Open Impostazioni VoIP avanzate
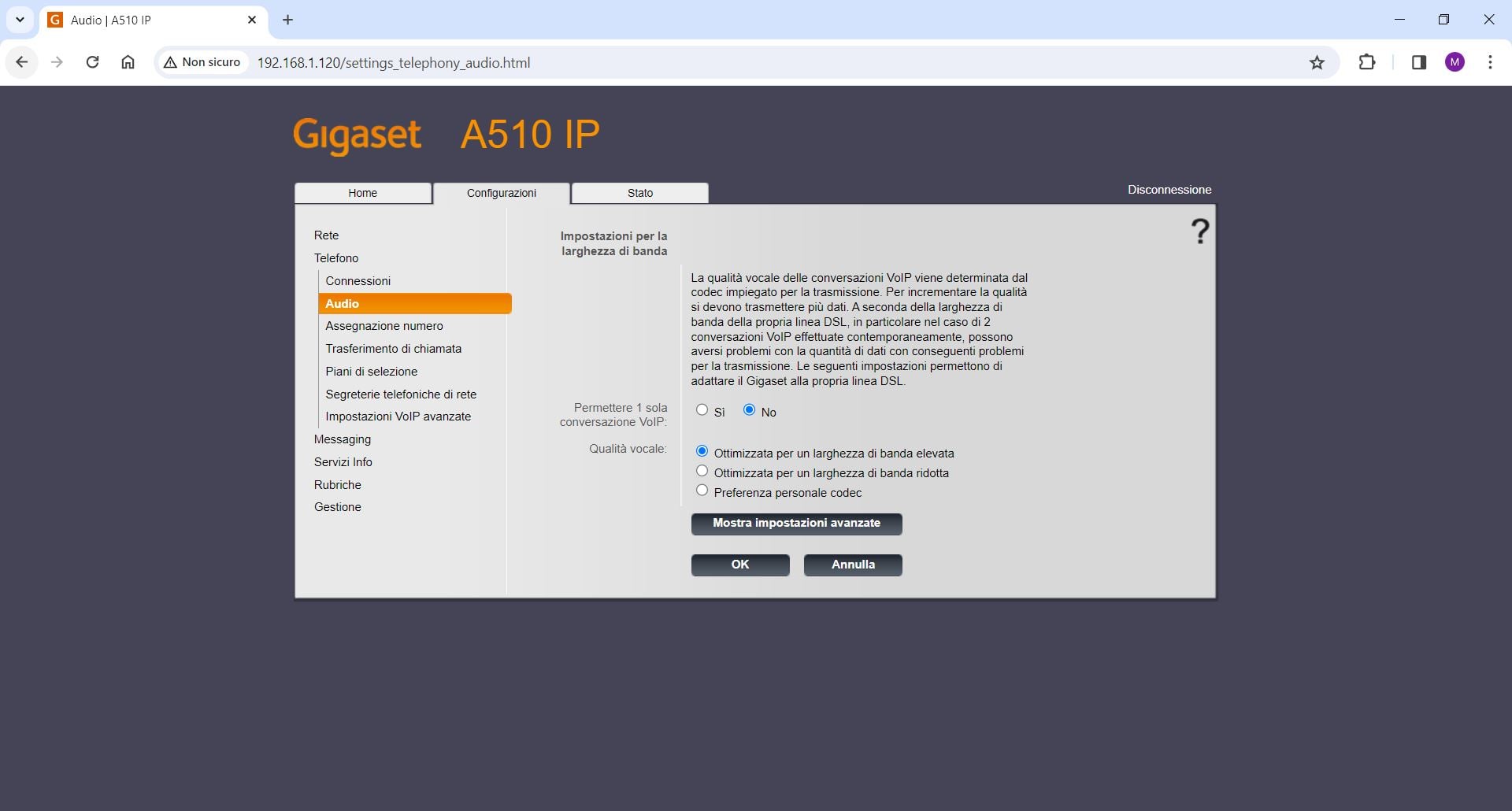Viewport: 1512px width, 811px height. point(398,417)
